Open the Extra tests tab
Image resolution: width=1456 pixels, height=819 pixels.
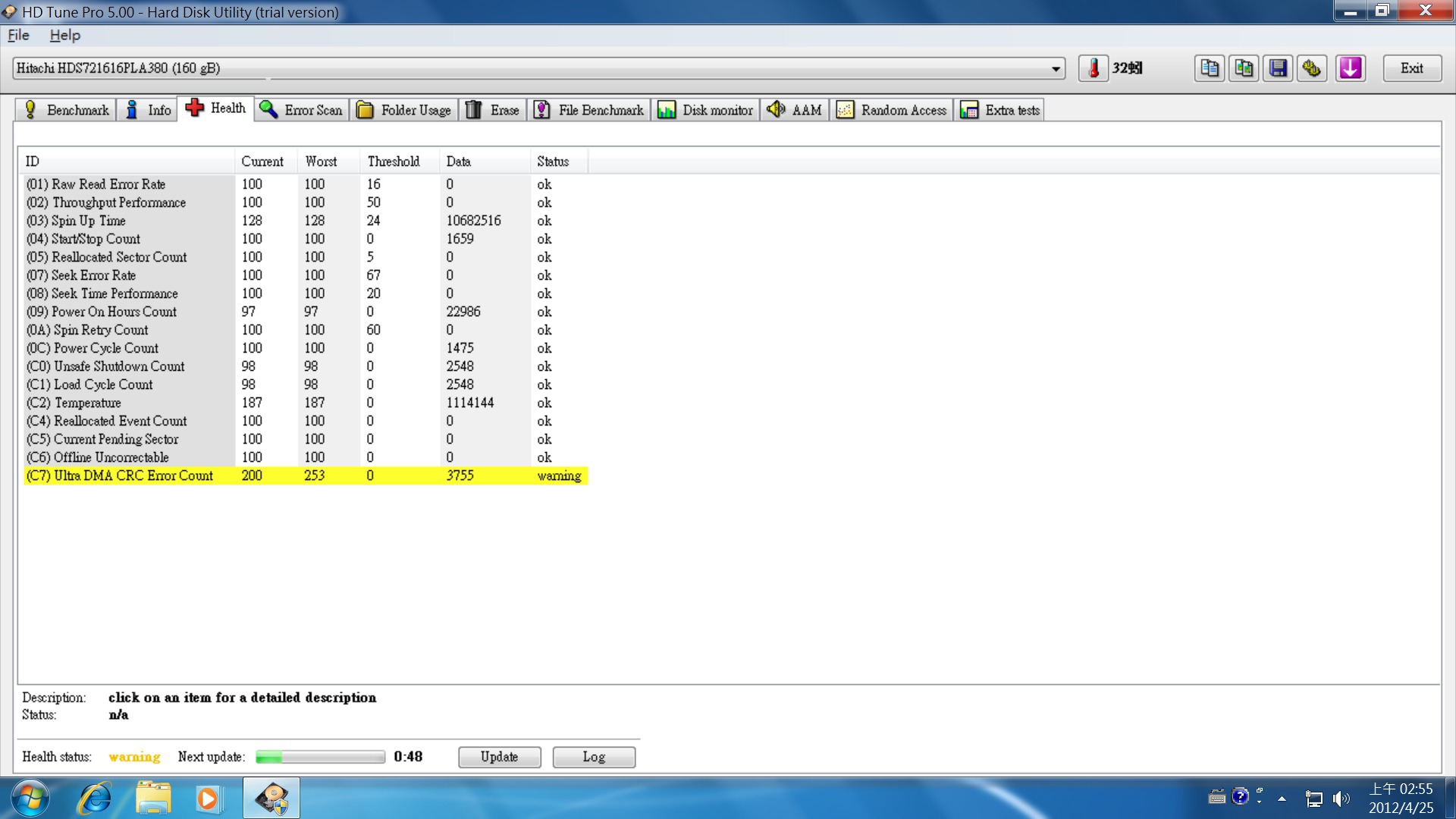(999, 110)
